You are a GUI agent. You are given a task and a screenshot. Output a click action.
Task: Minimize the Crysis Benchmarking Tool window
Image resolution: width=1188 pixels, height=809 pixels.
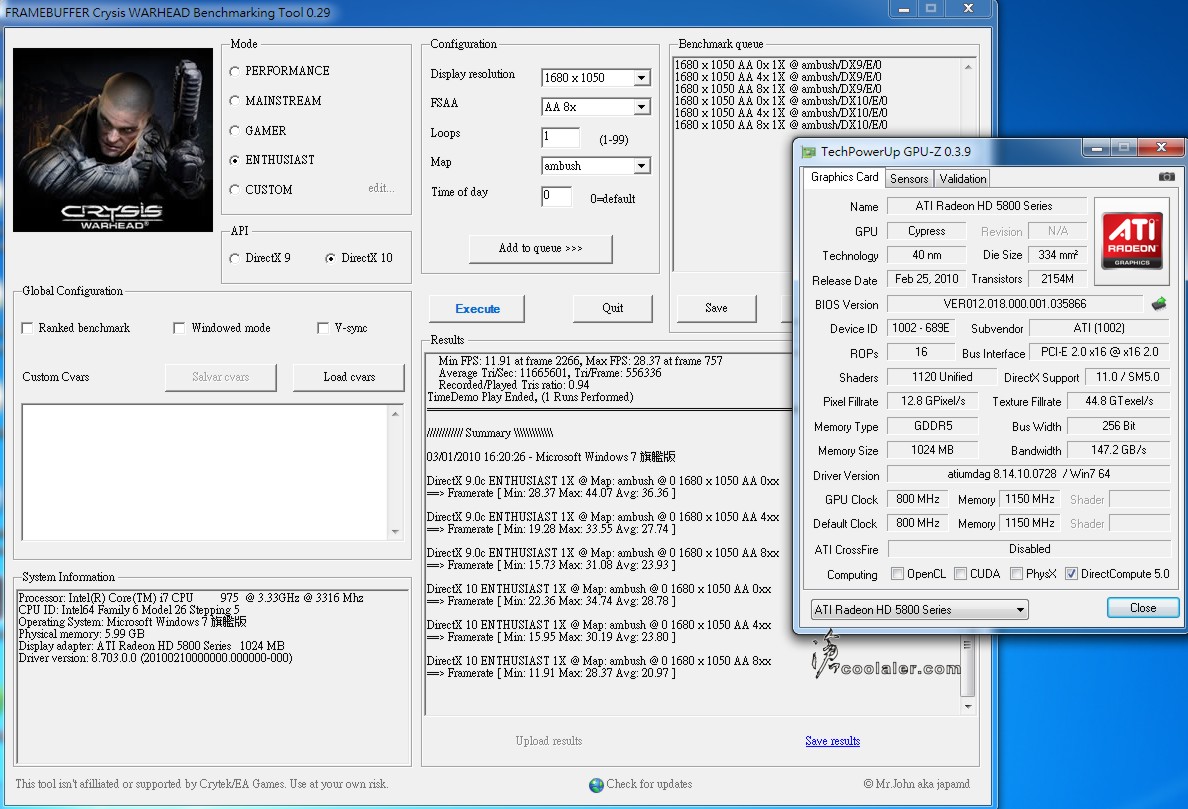(903, 9)
